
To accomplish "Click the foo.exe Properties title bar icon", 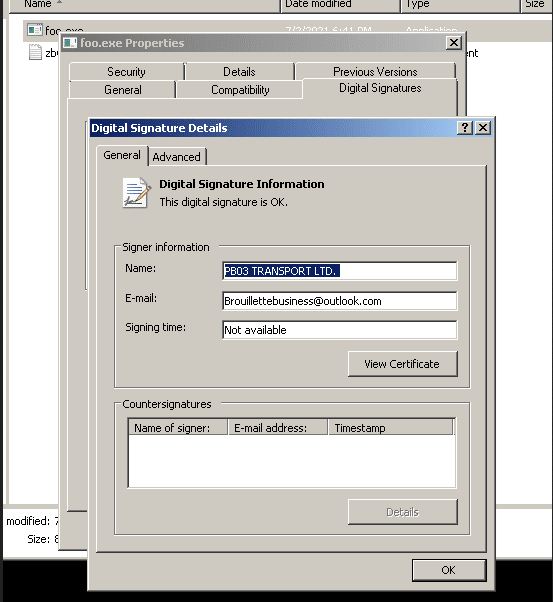I will [70, 43].
